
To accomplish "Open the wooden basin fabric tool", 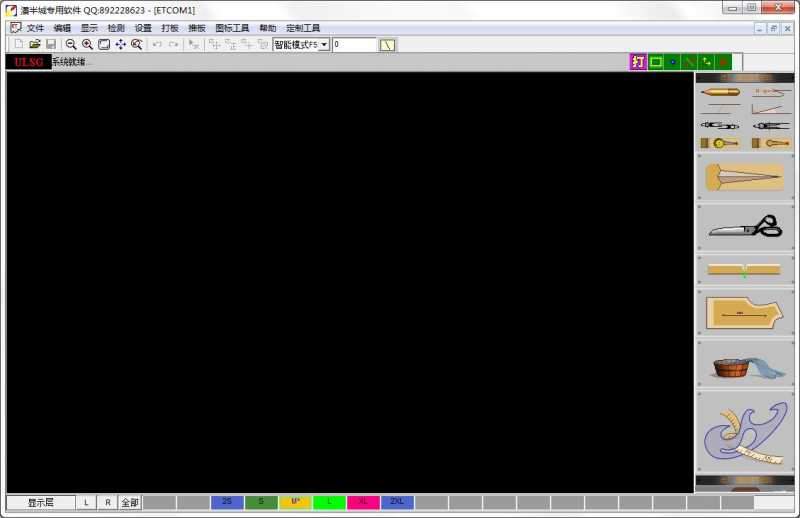I will [745, 365].
